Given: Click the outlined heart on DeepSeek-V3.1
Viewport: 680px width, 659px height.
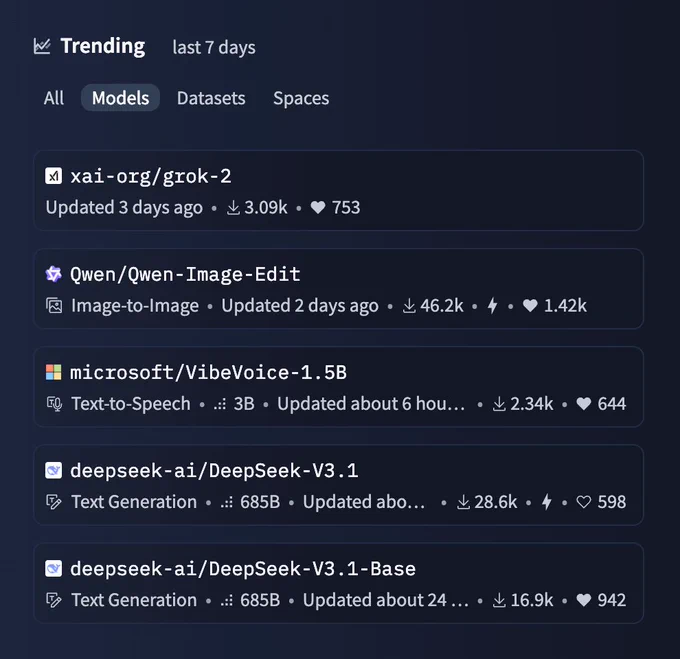Looking at the screenshot, I should point(583,502).
